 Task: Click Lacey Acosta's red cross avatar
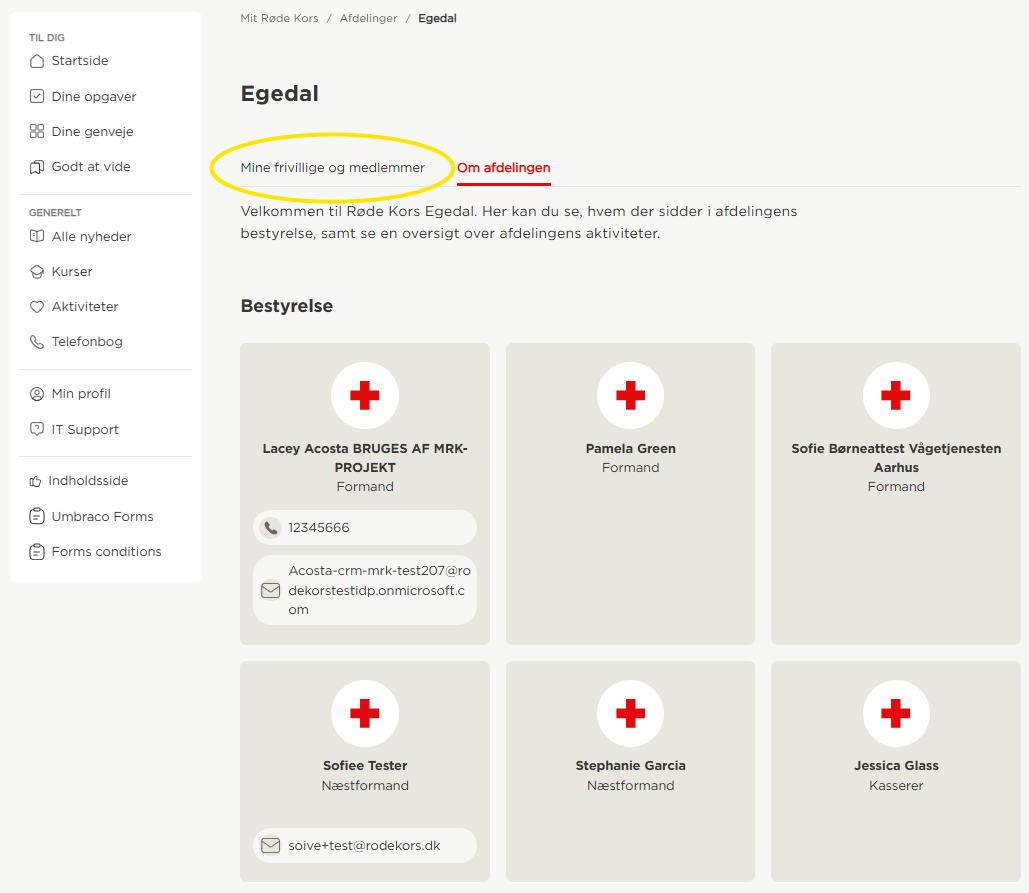[365, 396]
